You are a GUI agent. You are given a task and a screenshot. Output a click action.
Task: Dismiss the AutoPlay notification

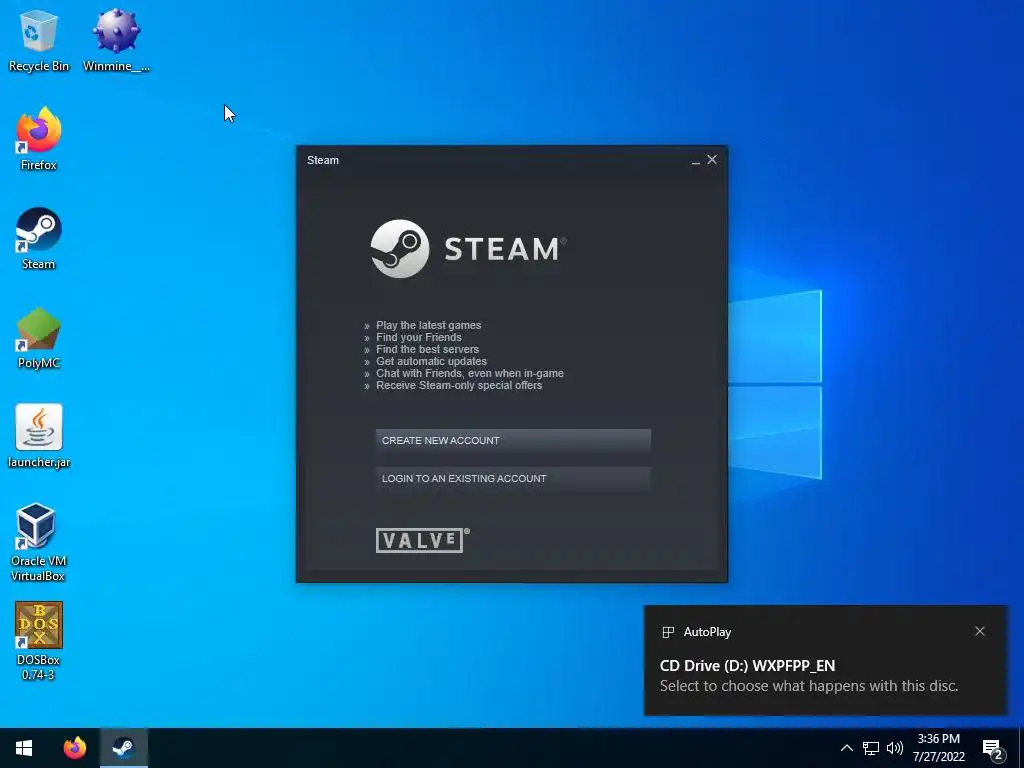[980, 631]
